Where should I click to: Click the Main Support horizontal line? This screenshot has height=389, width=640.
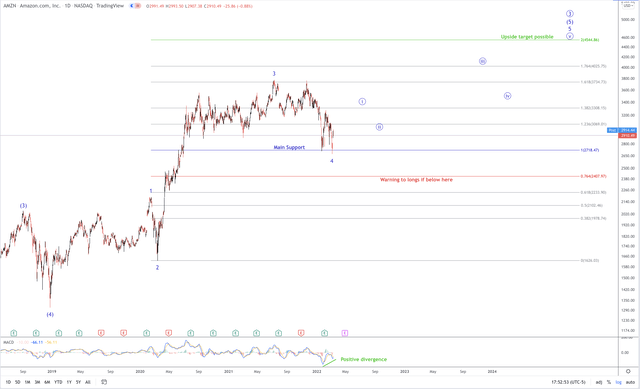pos(365,150)
